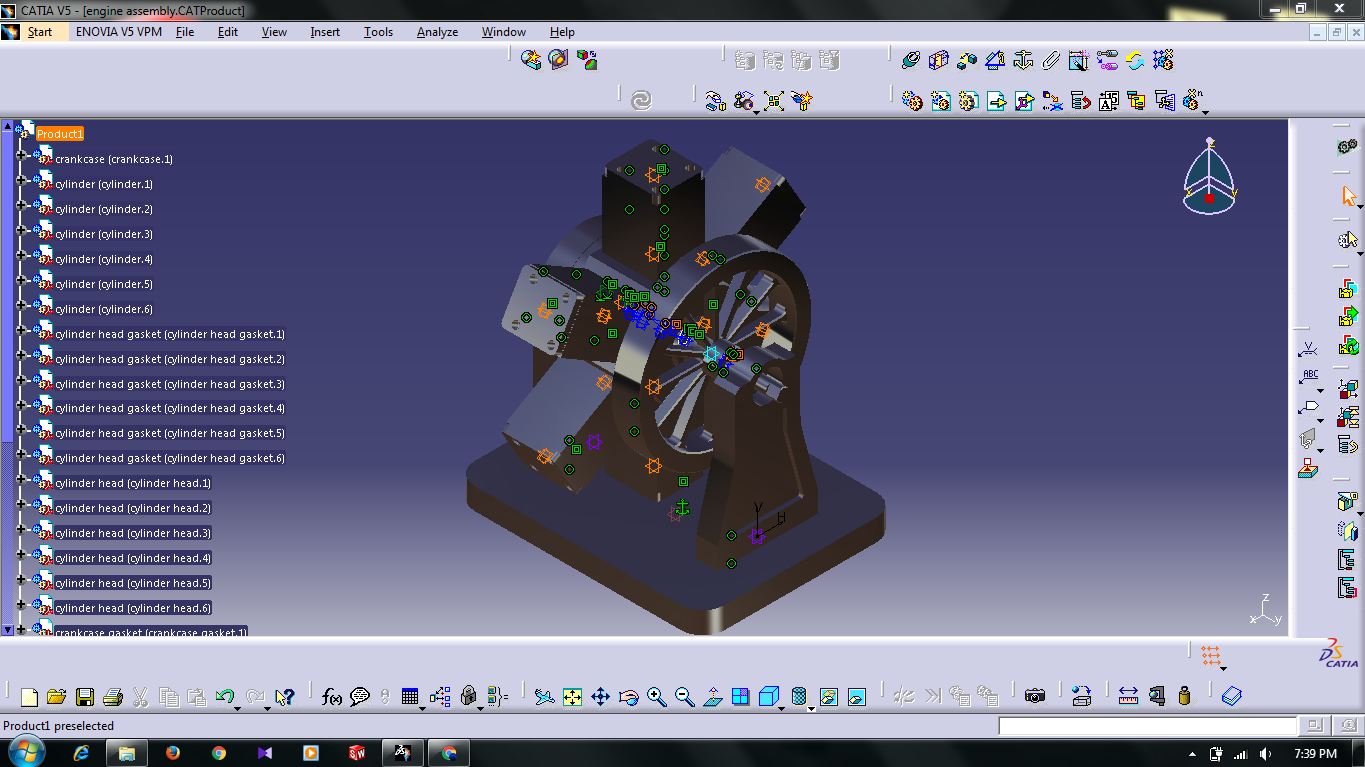Open the Formula f(x) icon
Screen dimensions: 1365x767
tap(332, 697)
